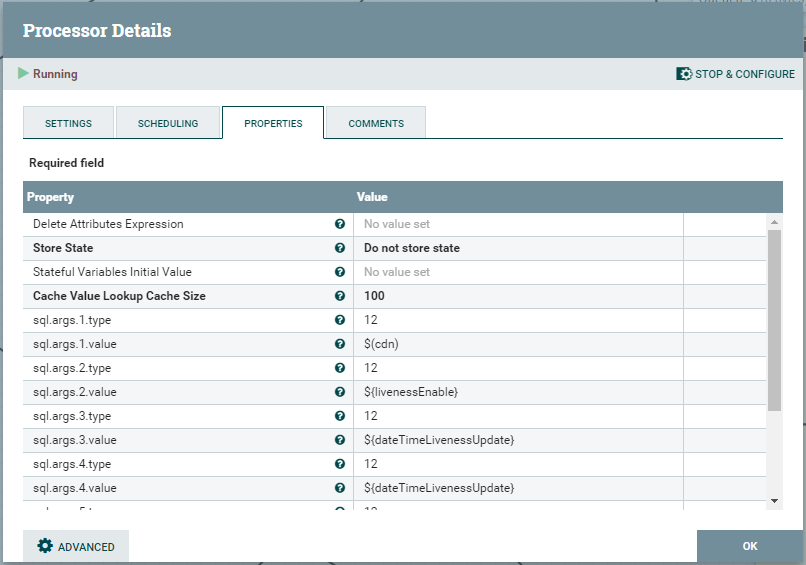Click help icon for sql.args.2.type
This screenshot has height=565, width=806.
pos(340,368)
